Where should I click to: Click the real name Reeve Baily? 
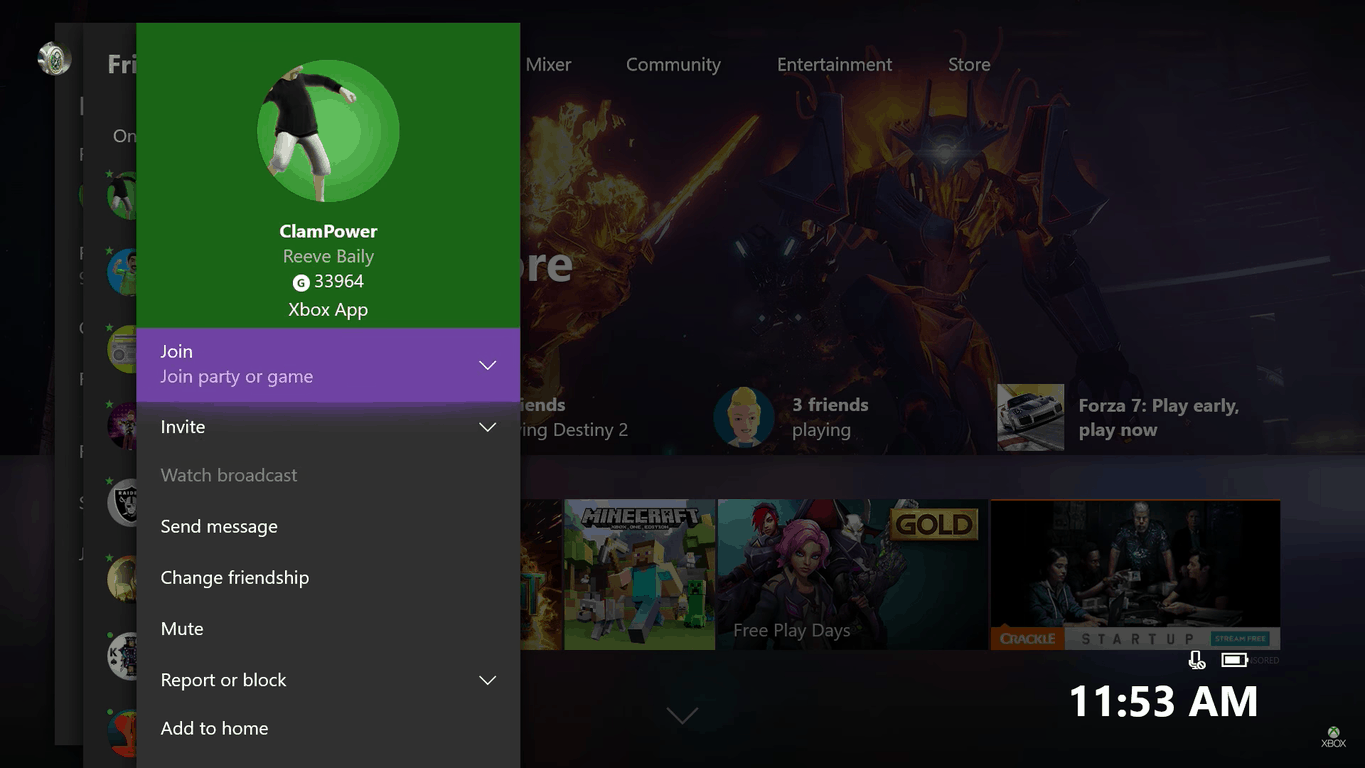[328, 257]
